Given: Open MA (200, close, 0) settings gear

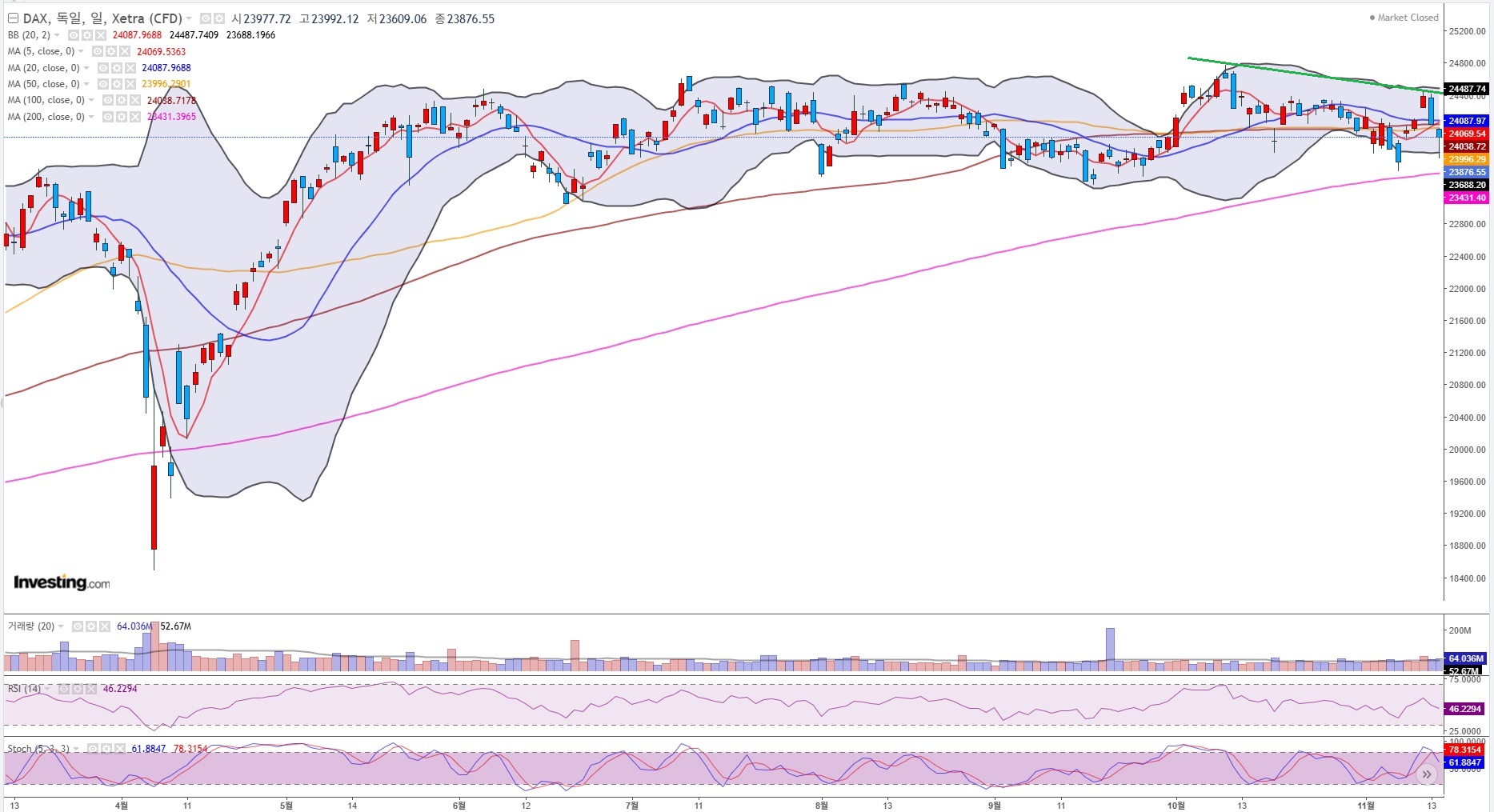Looking at the screenshot, I should pyautogui.click(x=121, y=117).
